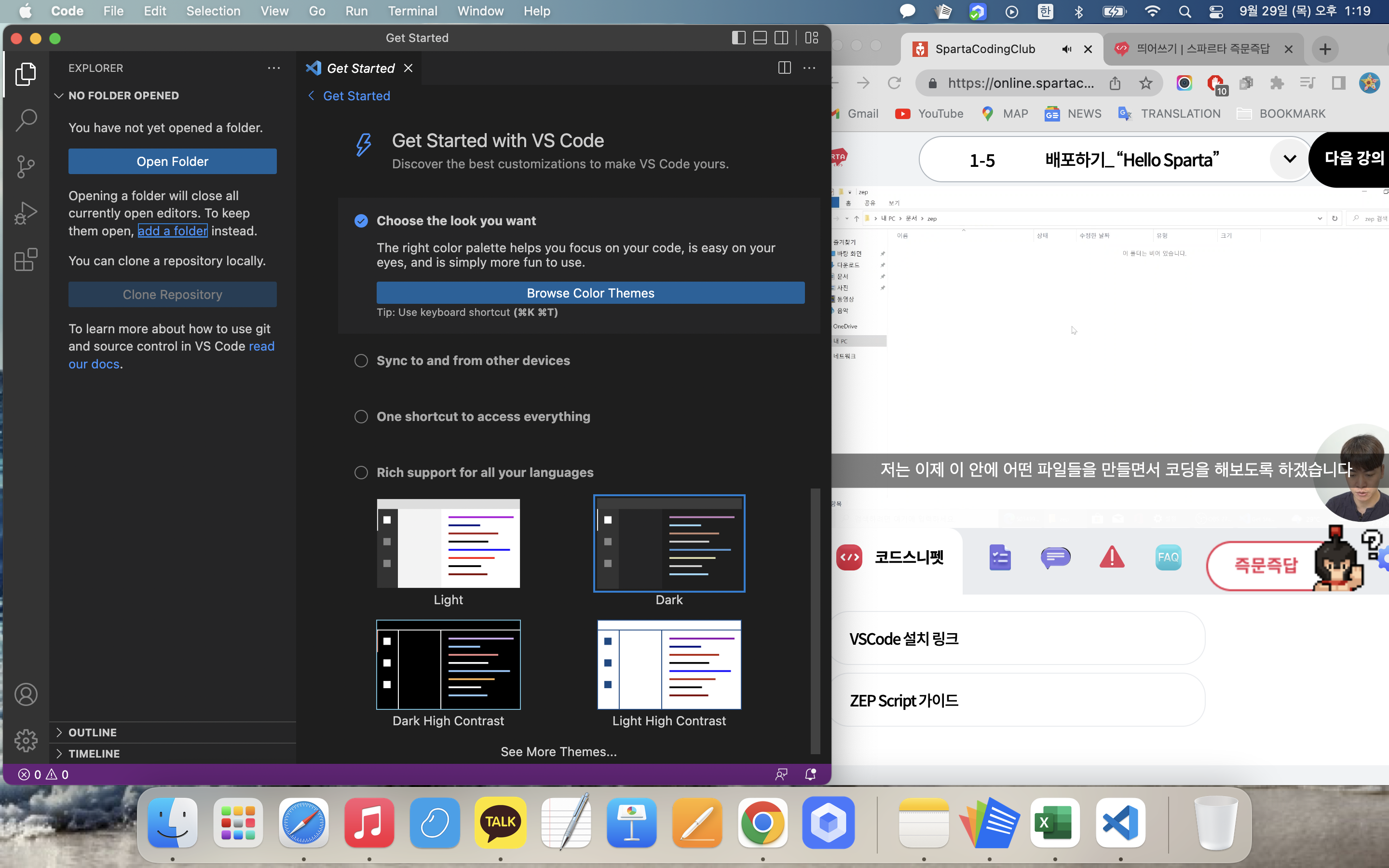Choose the Light color theme preview
Image resolution: width=1389 pixels, height=868 pixels.
(x=448, y=543)
